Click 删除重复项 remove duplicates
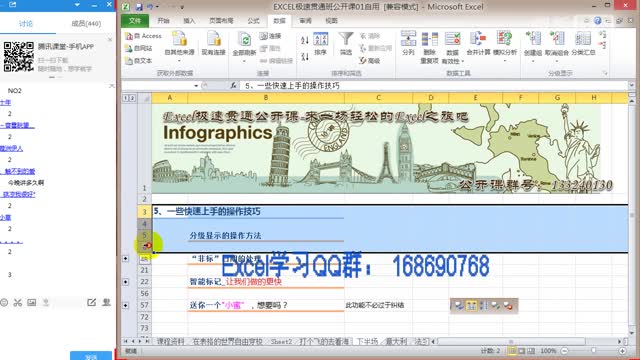The width and height of the screenshot is (640, 360). [x=429, y=47]
